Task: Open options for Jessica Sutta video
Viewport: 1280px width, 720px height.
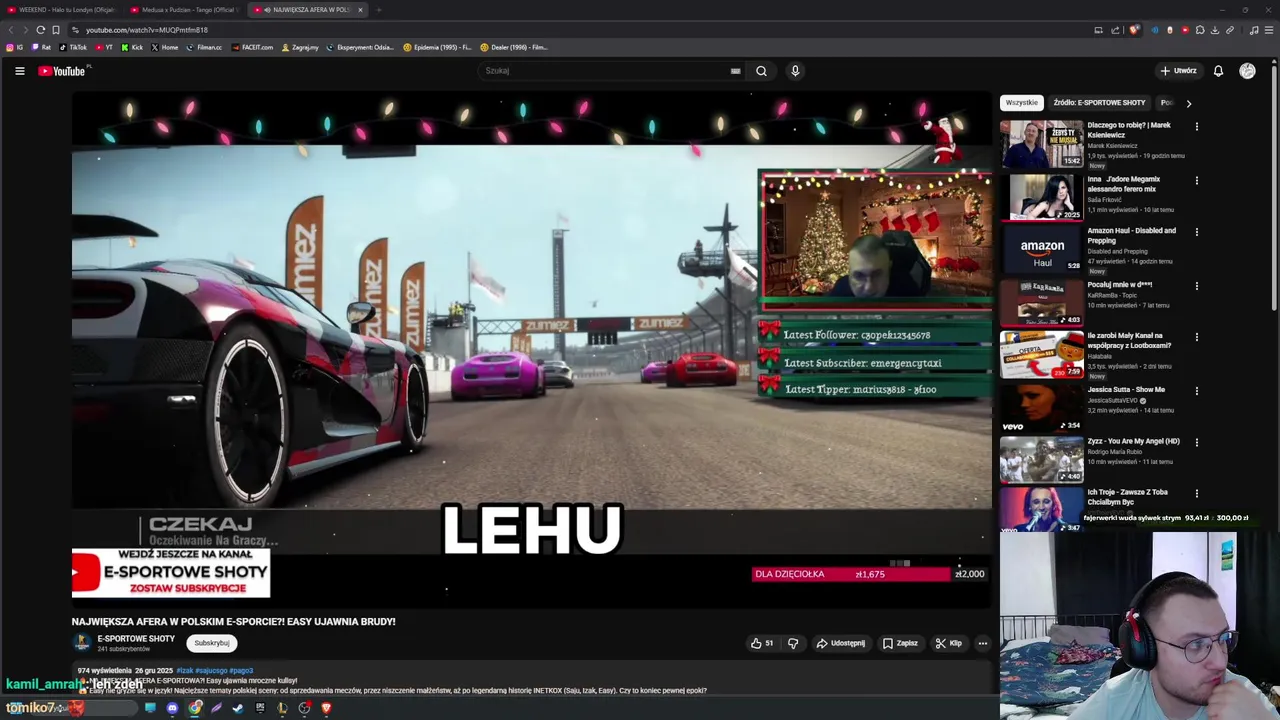Action: pyautogui.click(x=1196, y=391)
